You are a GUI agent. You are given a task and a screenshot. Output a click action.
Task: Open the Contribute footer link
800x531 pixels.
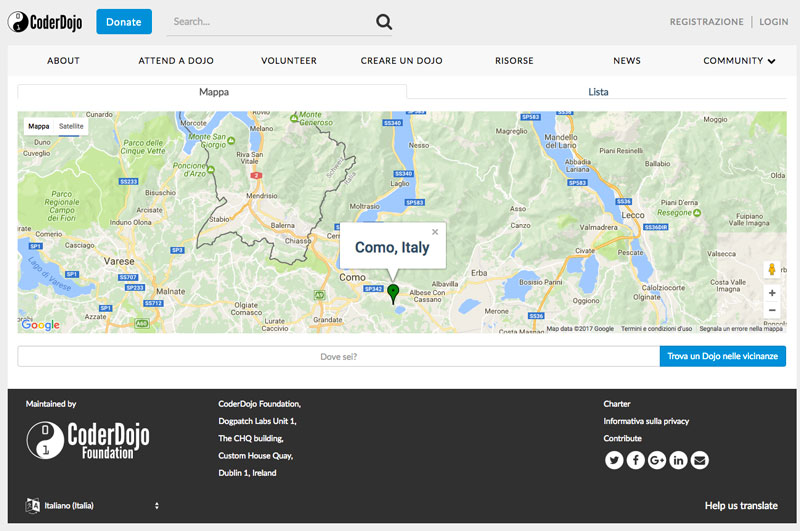click(x=622, y=438)
